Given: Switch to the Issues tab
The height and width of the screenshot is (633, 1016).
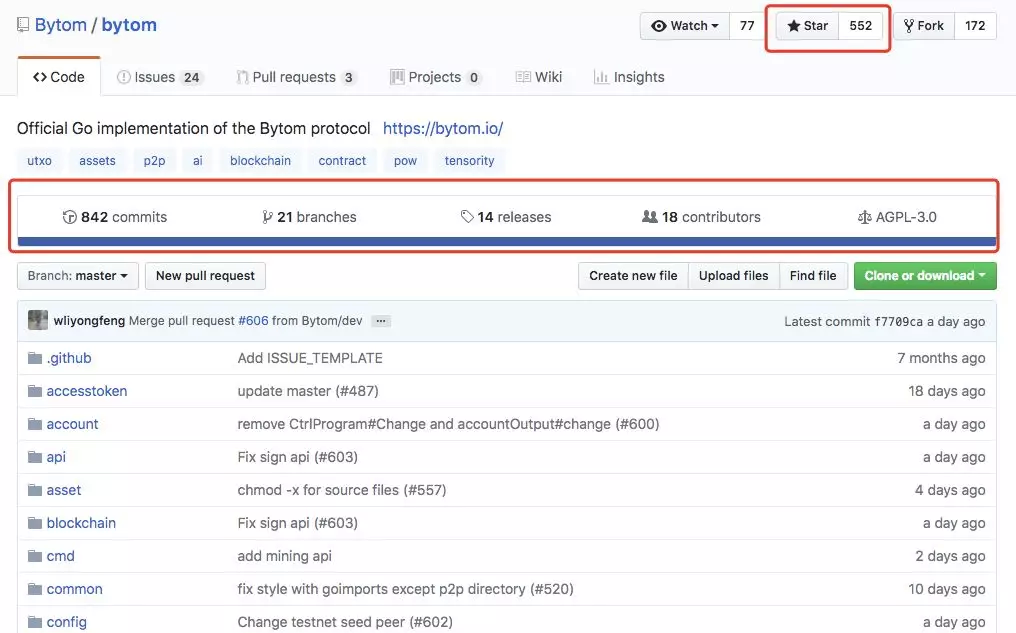Looking at the screenshot, I should coord(160,77).
